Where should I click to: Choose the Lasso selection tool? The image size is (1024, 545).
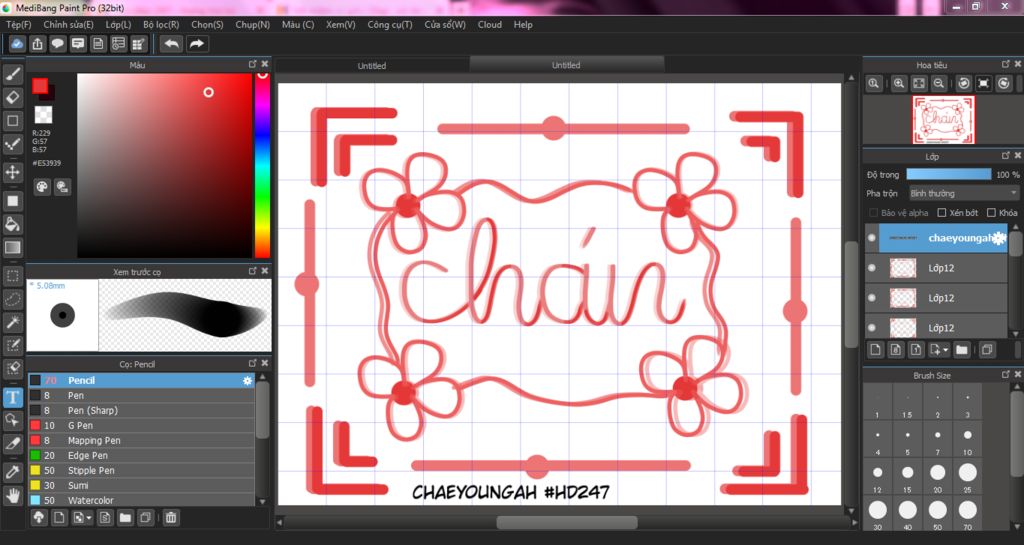click(13, 299)
